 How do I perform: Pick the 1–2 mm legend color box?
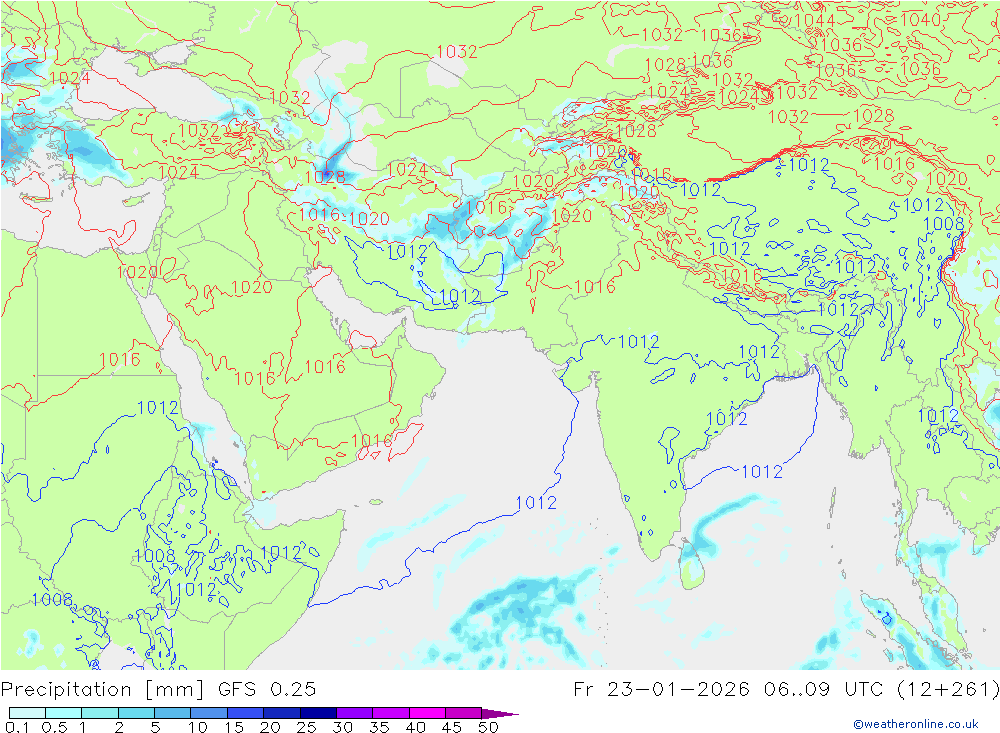(100, 713)
